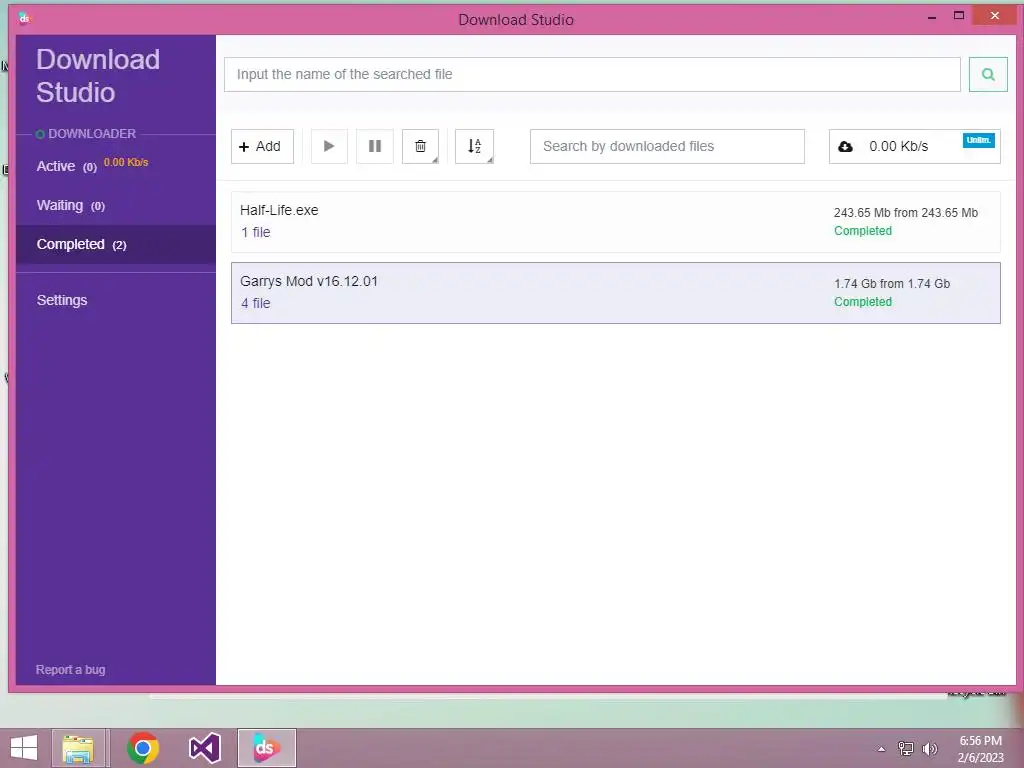
Task: Show hidden system tray icons
Action: (882, 749)
